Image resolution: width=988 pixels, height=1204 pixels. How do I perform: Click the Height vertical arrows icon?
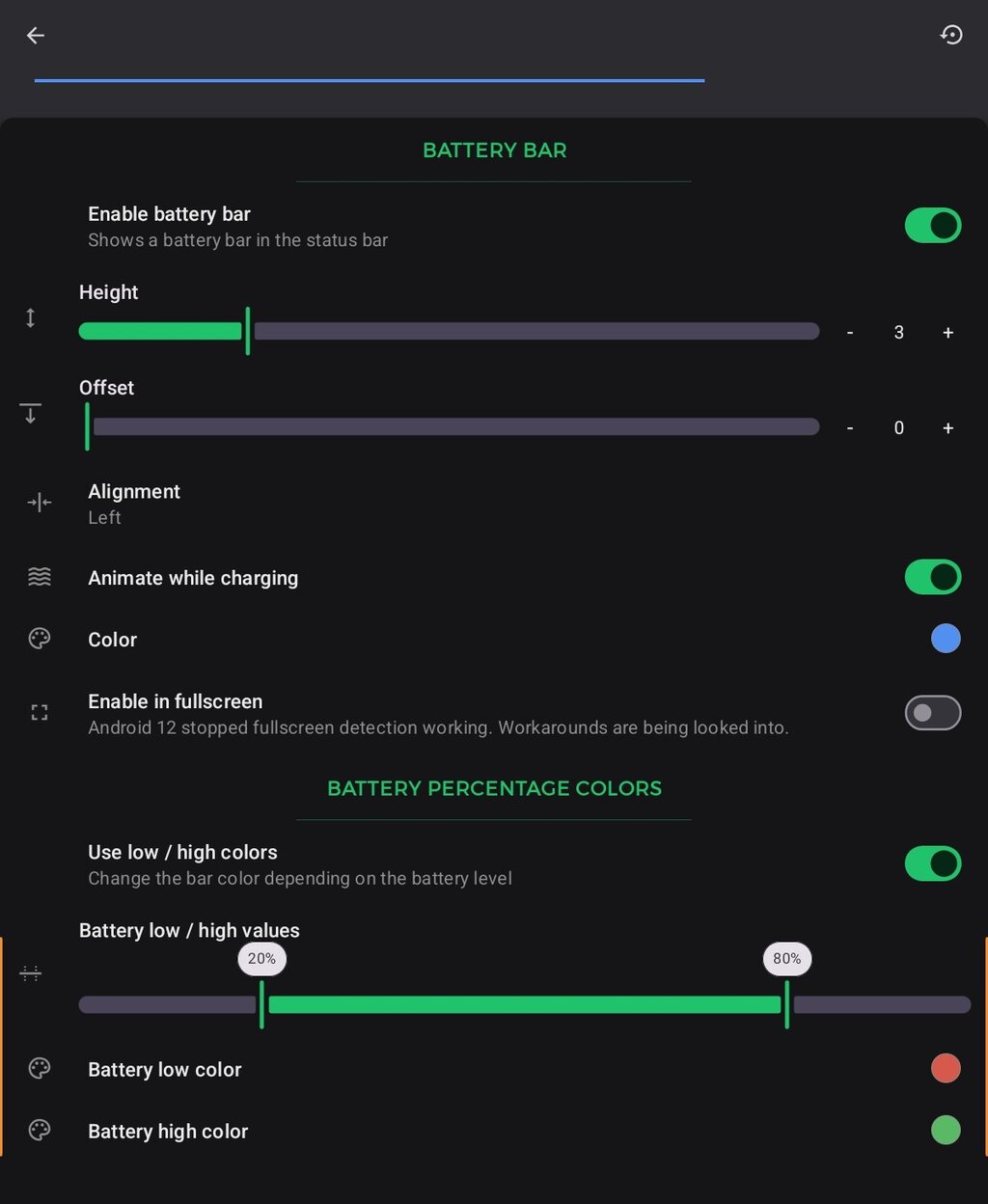pyautogui.click(x=31, y=317)
